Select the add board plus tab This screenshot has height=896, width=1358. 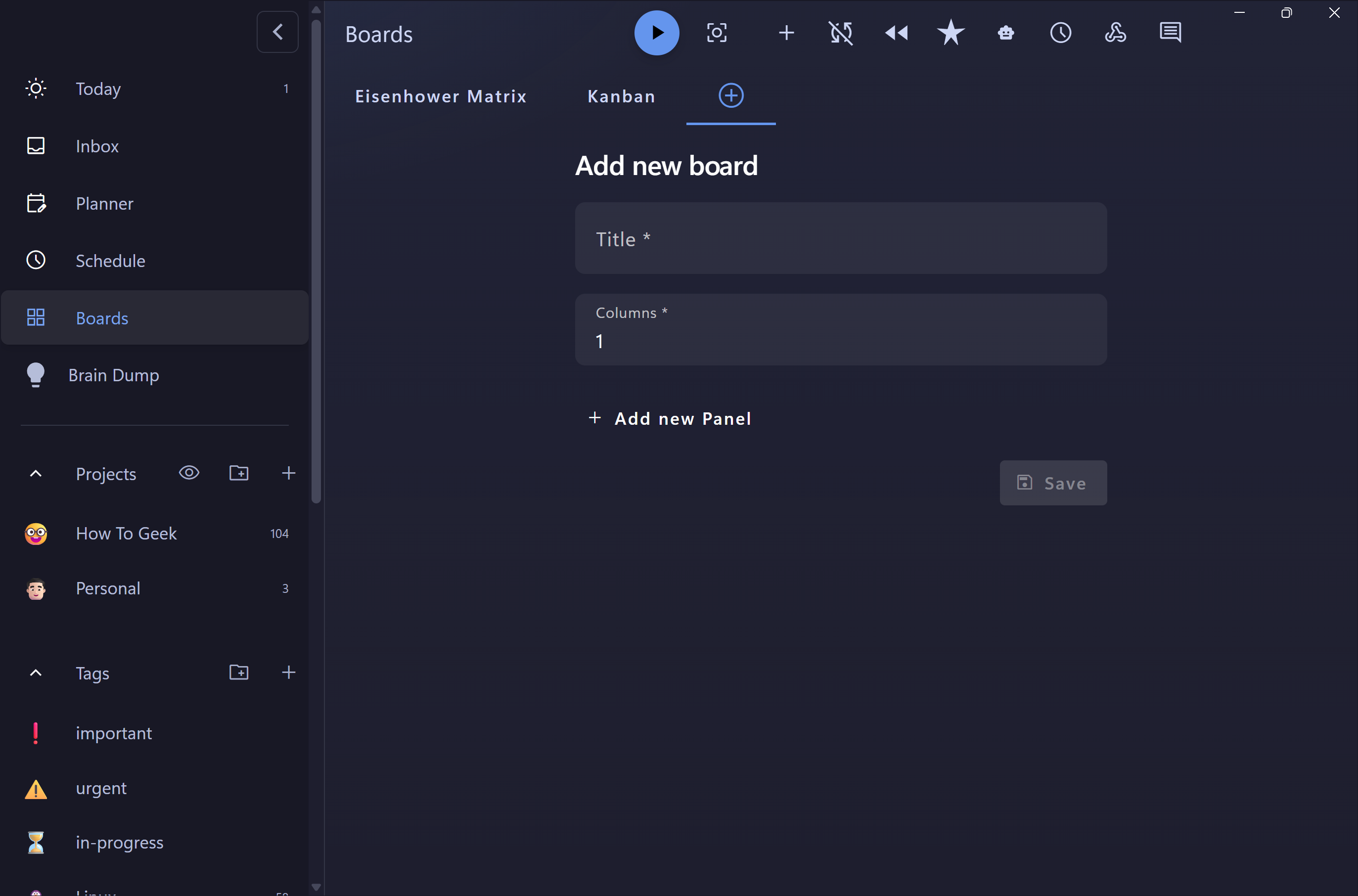tap(731, 95)
